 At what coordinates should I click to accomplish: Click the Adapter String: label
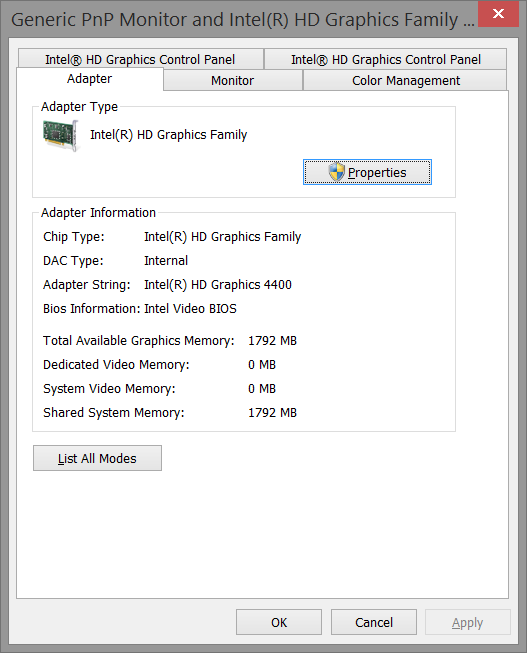(87, 285)
